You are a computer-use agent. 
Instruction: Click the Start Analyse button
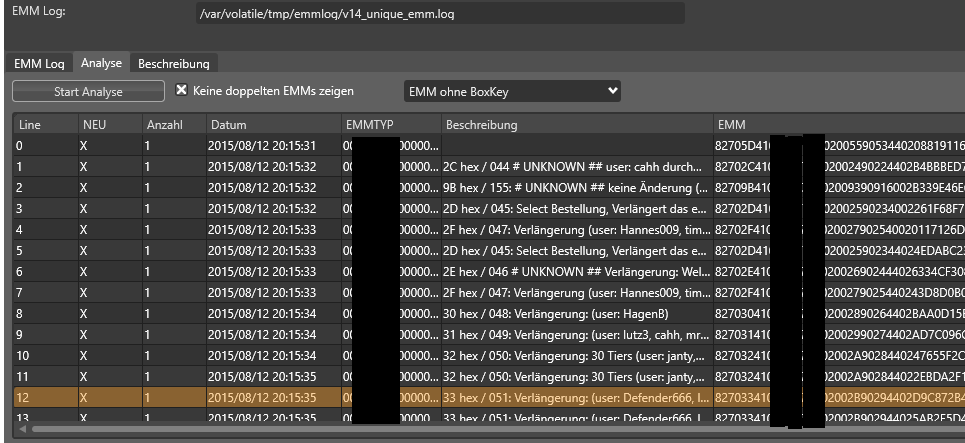coord(88,92)
